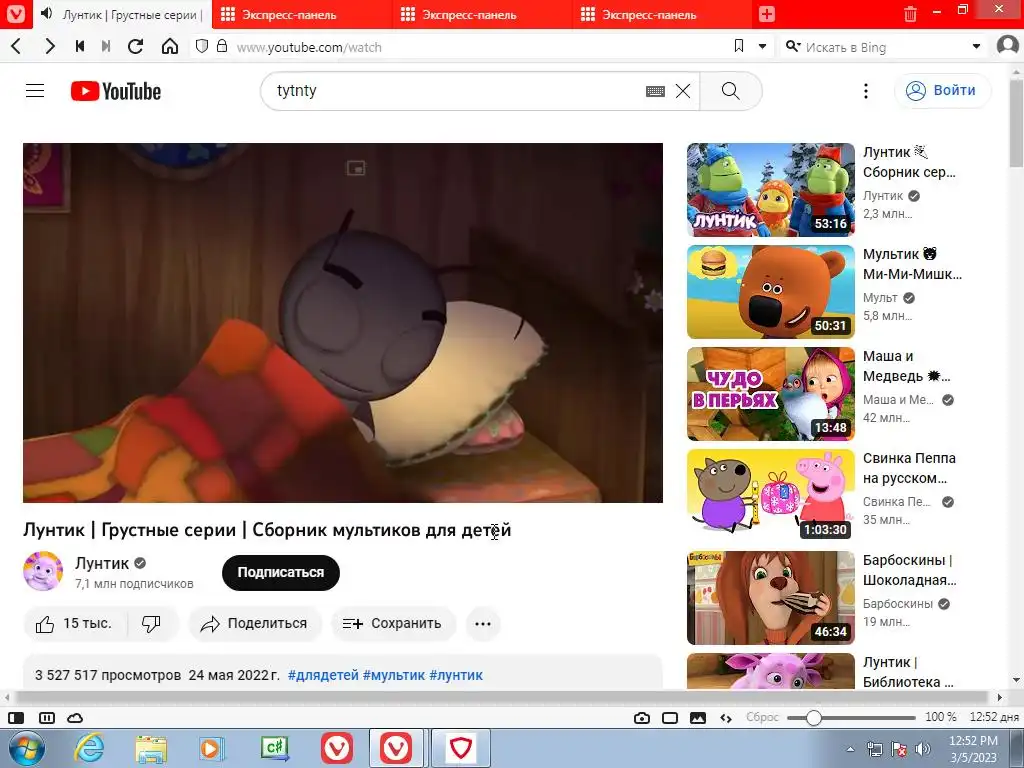Toggle tab tiling in status bar
1024x768 pixels.
click(x=47, y=718)
